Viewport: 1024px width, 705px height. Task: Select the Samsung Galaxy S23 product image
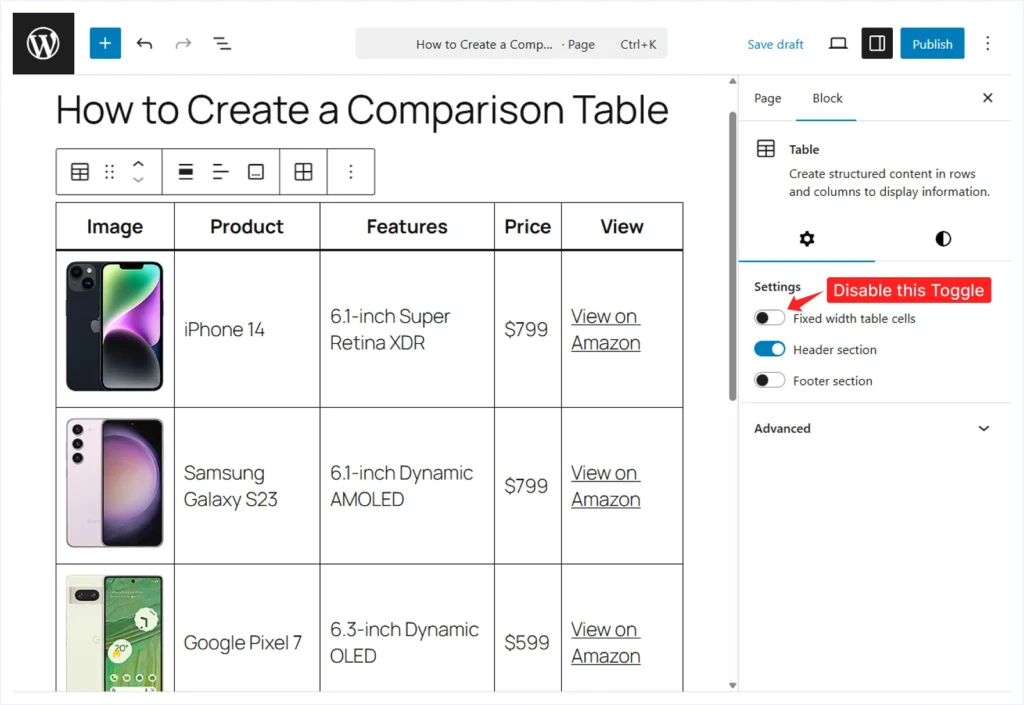click(x=114, y=483)
